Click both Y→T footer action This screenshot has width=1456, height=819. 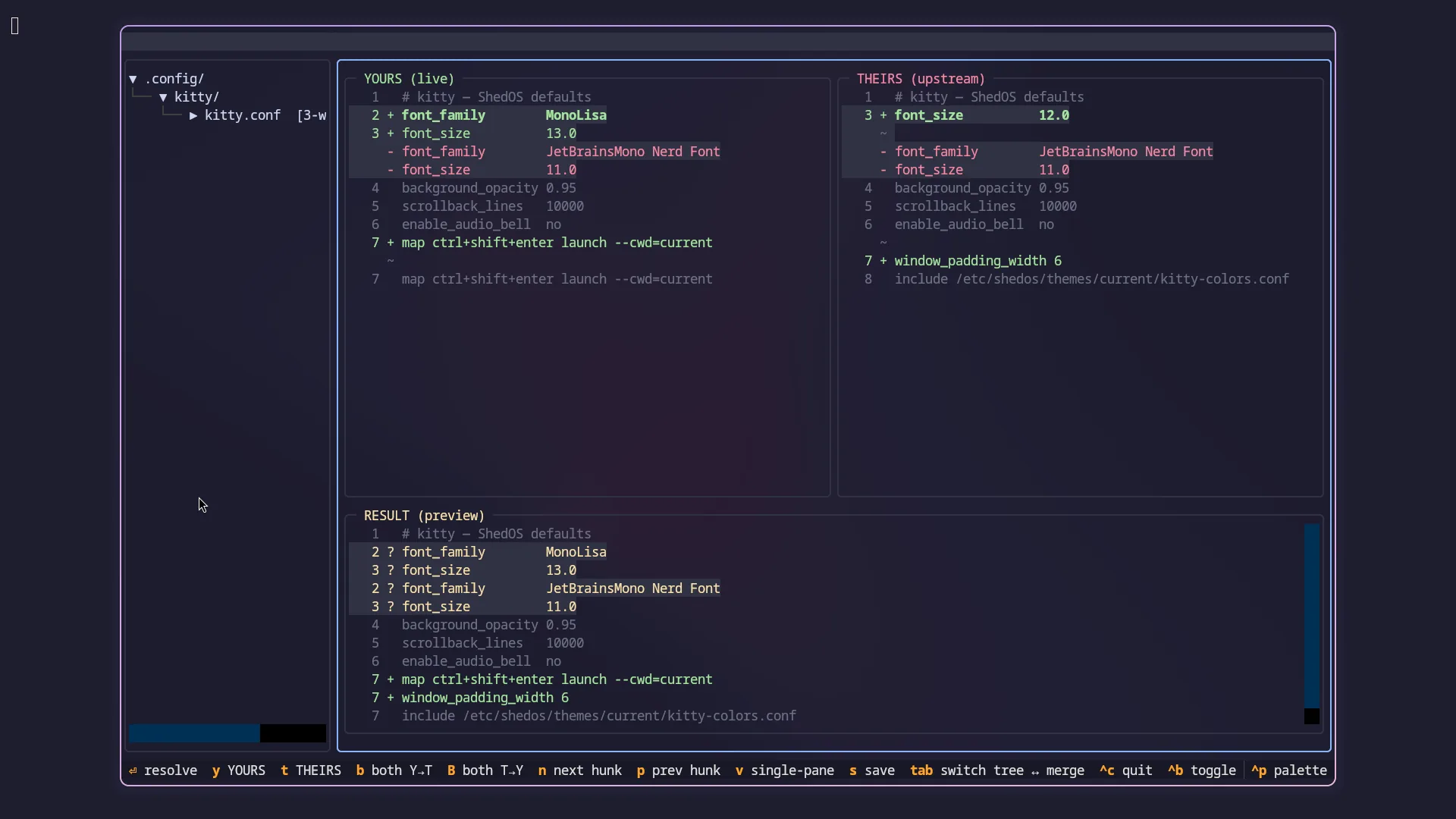pos(394,770)
